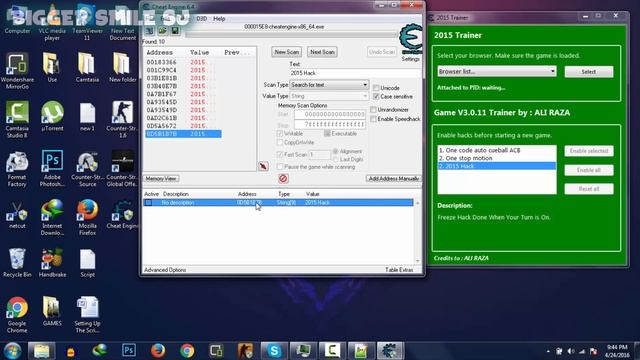Click Reset all in the trainer

tap(589, 189)
